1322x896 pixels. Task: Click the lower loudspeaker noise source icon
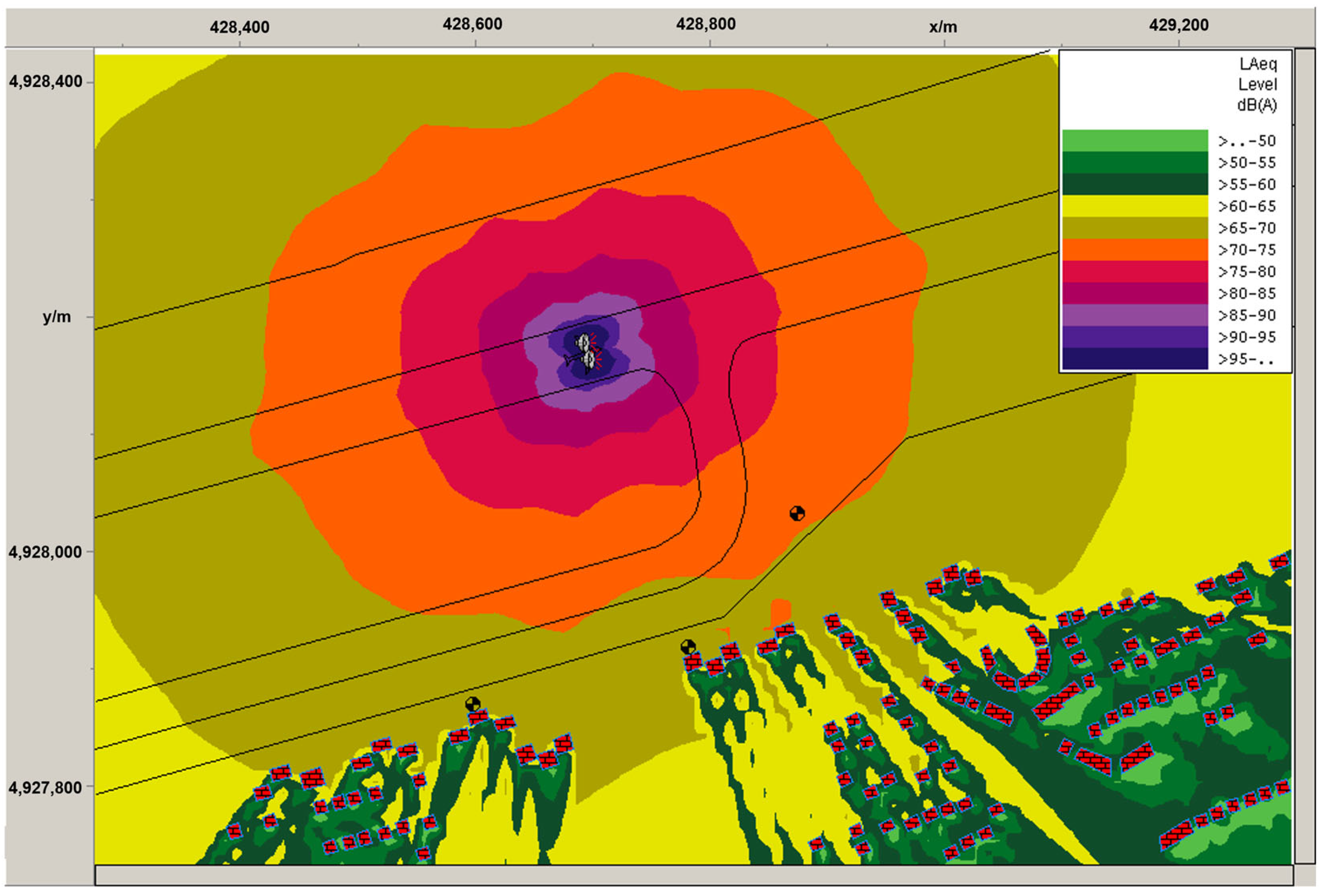click(588, 360)
